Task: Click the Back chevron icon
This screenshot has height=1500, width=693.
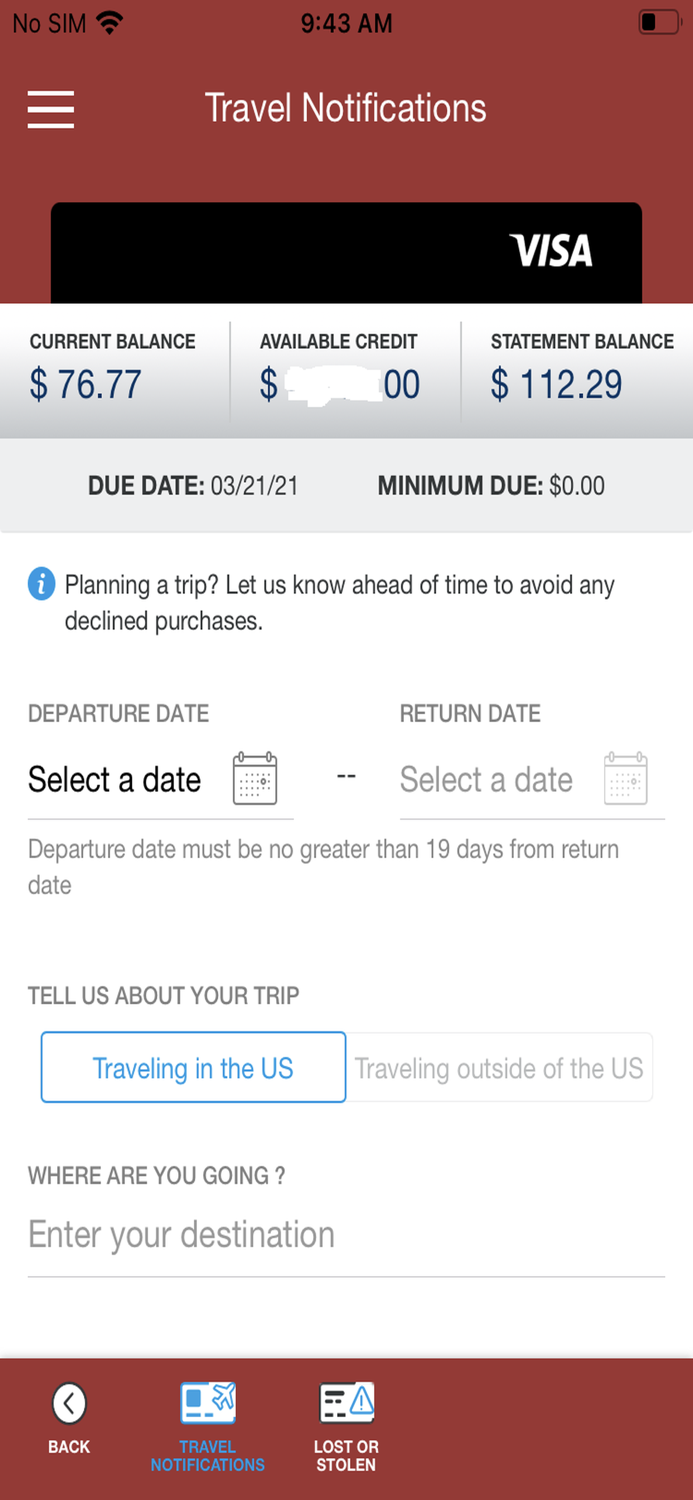Action: 68,1403
